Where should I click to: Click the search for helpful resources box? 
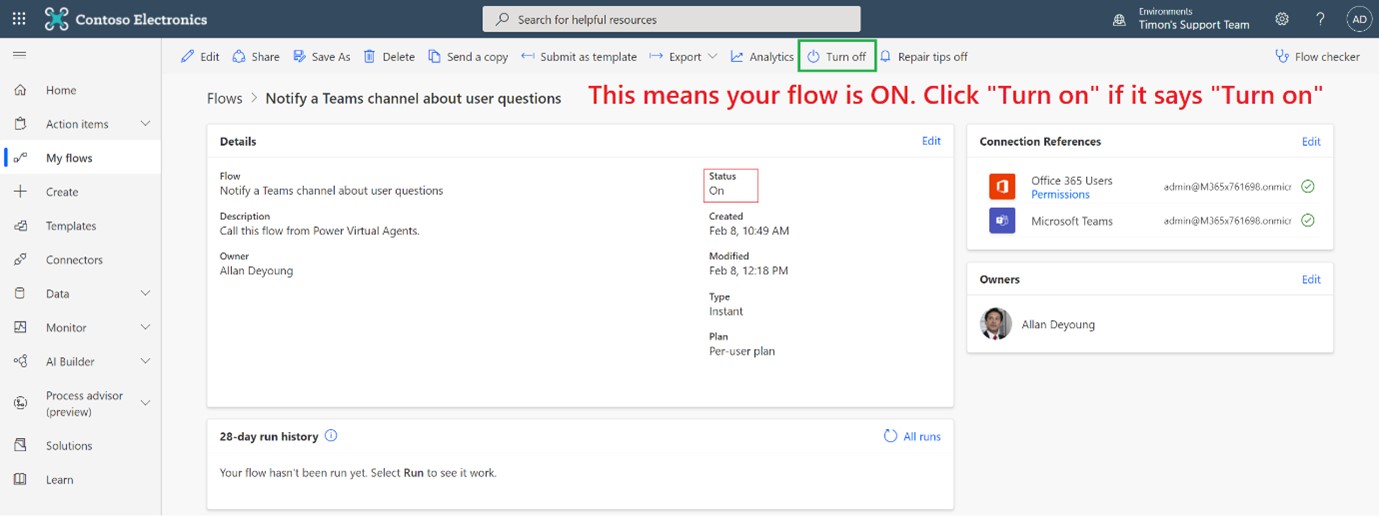tap(671, 19)
